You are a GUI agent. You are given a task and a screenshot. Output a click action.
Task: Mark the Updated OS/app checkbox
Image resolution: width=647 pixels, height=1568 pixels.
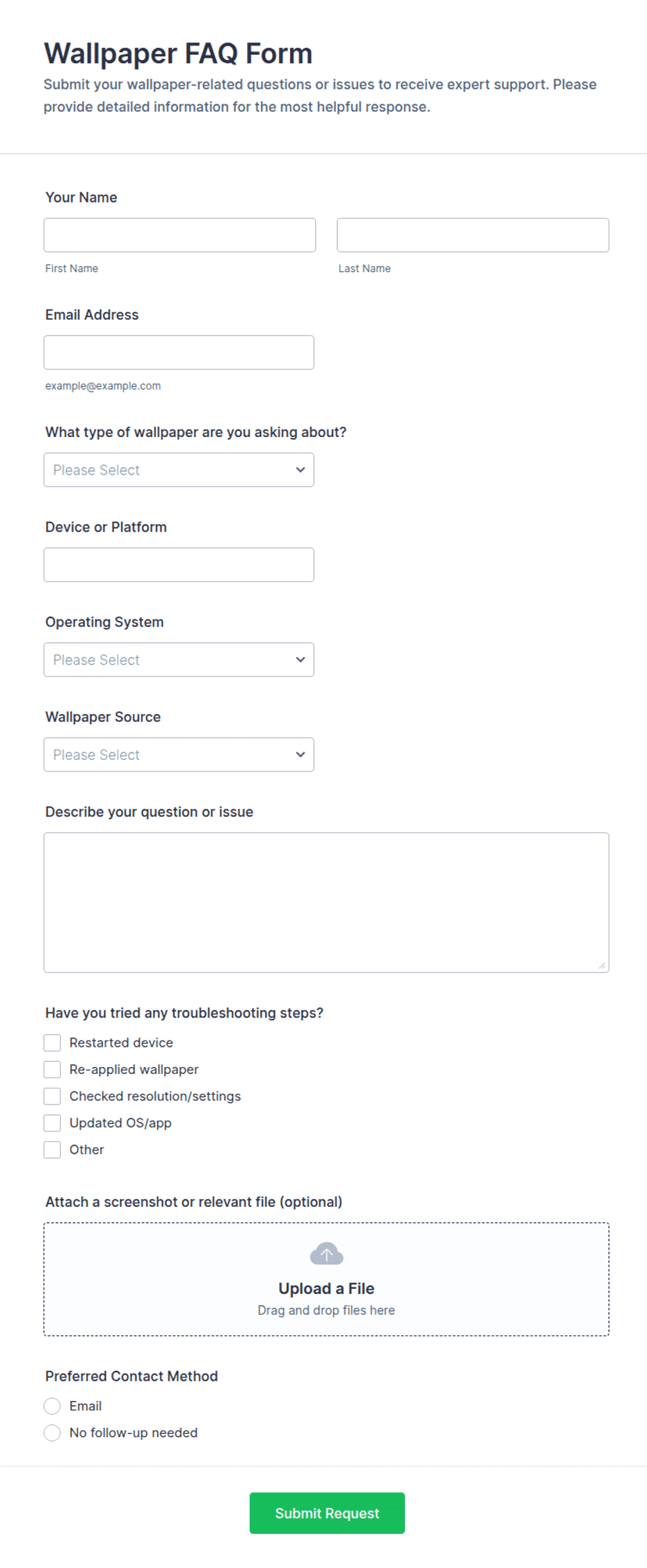(x=52, y=1123)
